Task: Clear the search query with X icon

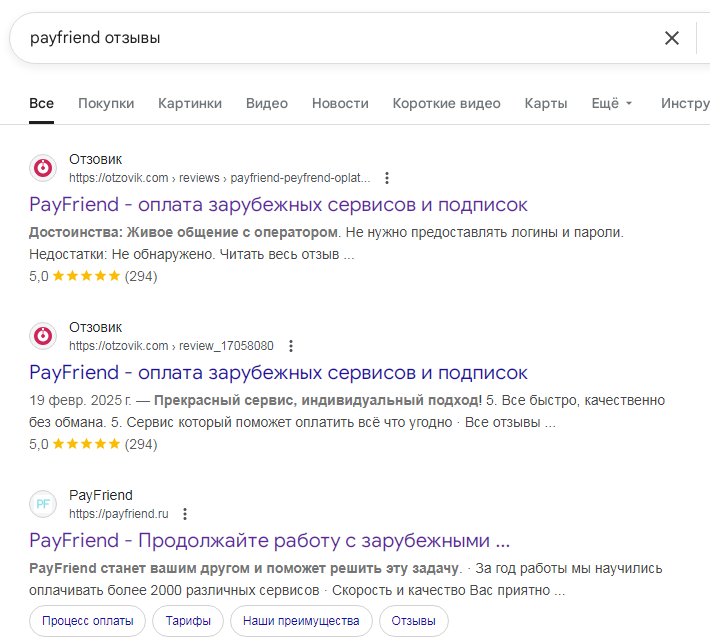Action: point(671,38)
